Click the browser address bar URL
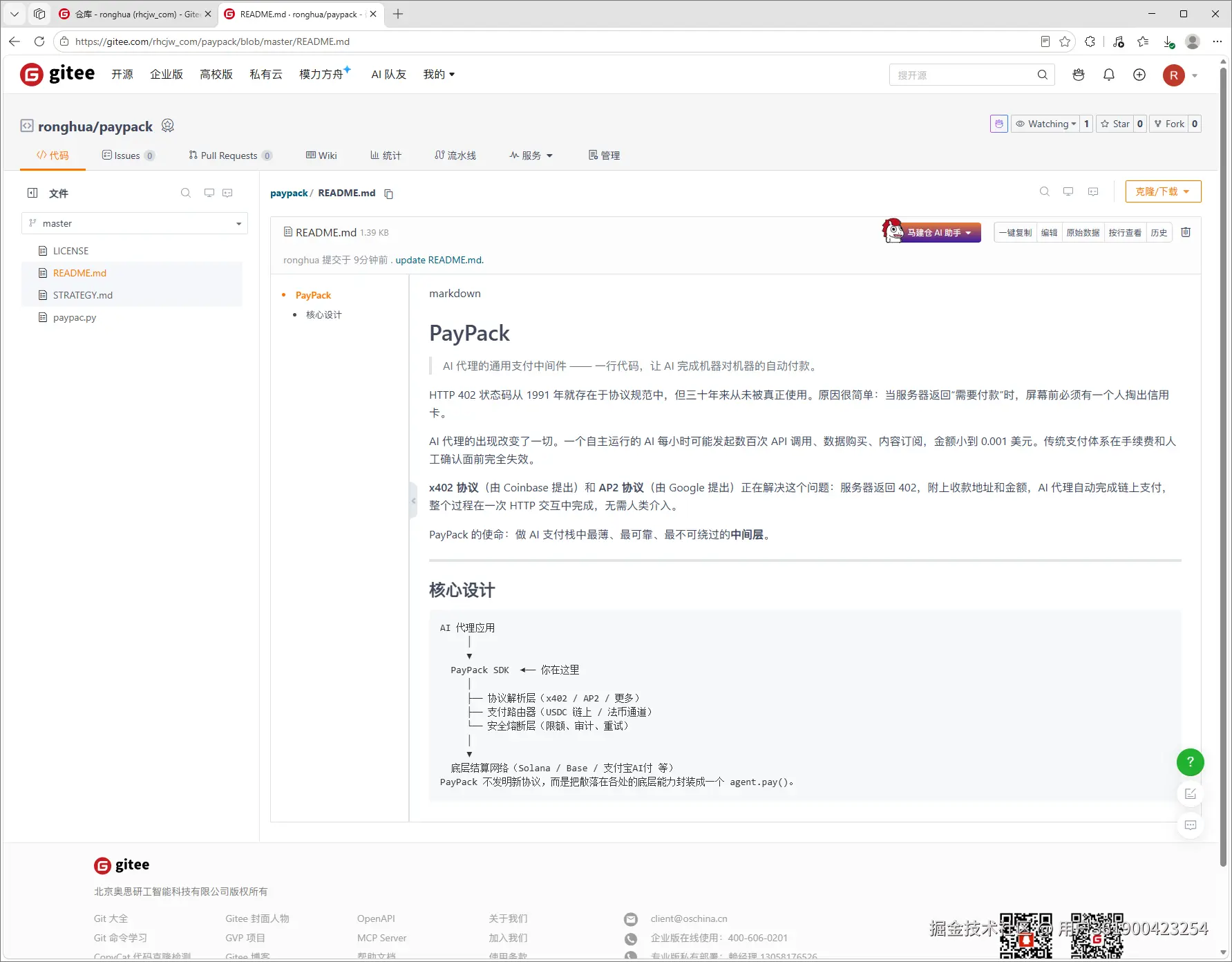Image resolution: width=1232 pixels, height=962 pixels. pos(212,41)
